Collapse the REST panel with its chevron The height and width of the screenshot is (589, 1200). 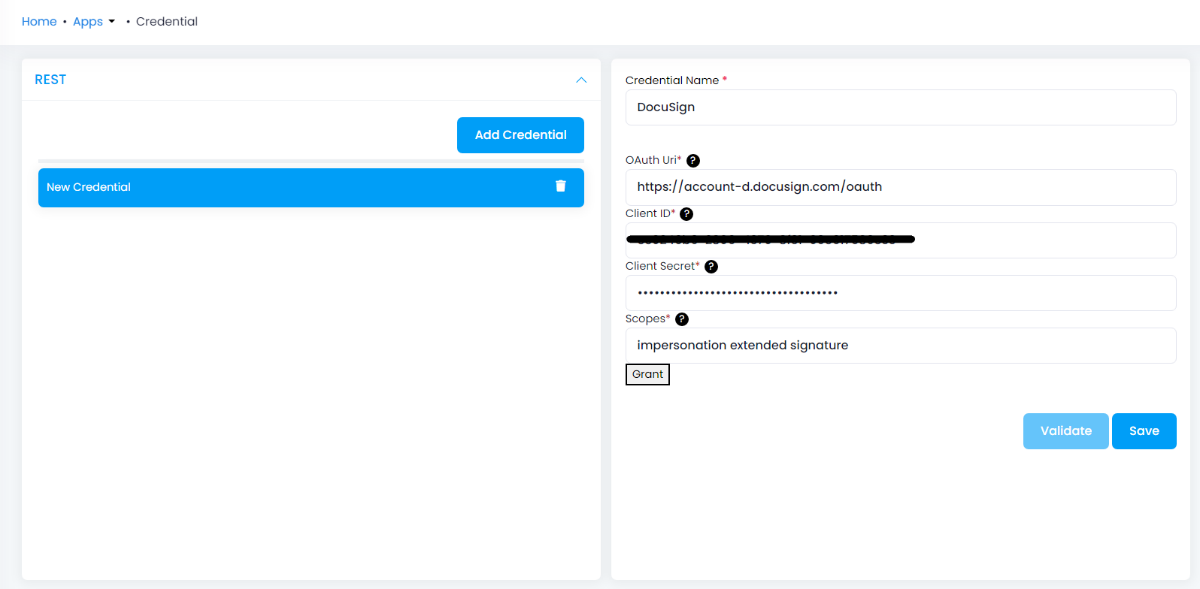(x=581, y=80)
